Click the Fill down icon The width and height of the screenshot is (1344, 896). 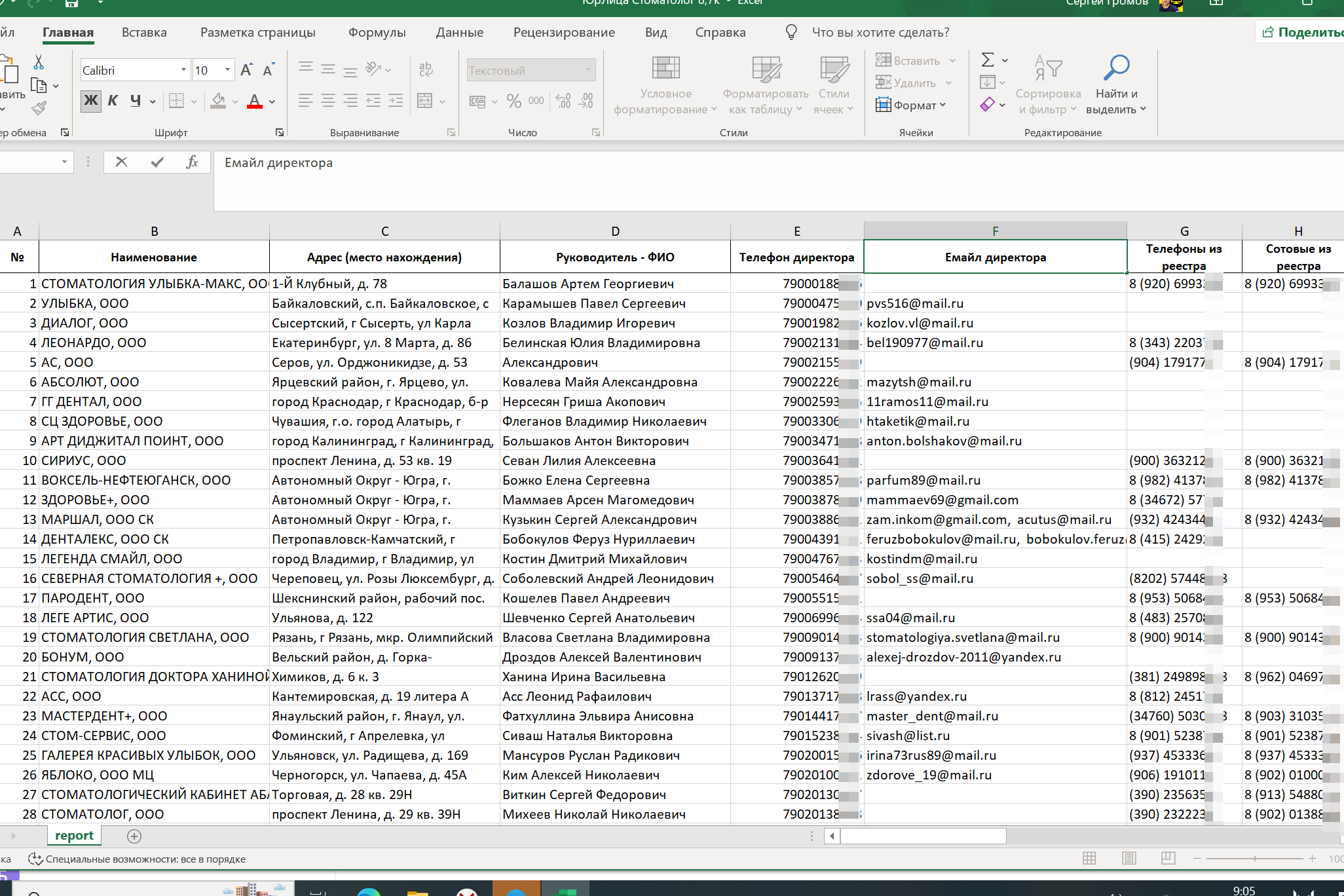(x=988, y=83)
